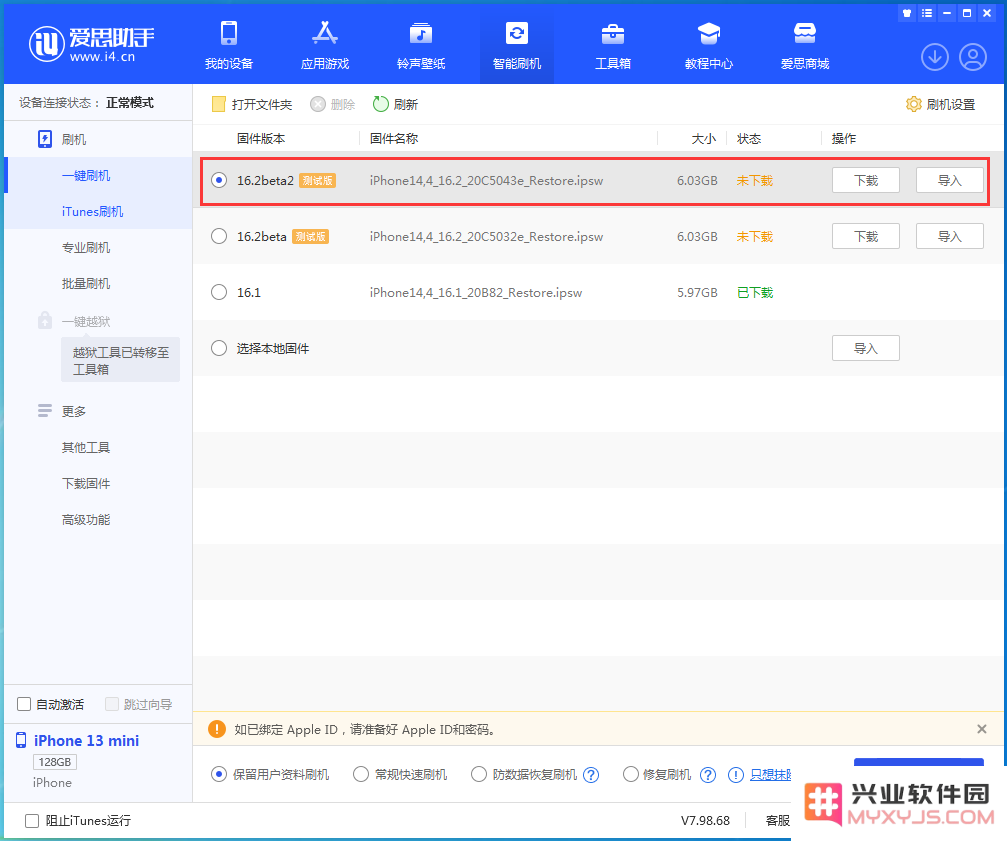Download the 16.2beta firmware
1007x841 pixels.
866,236
